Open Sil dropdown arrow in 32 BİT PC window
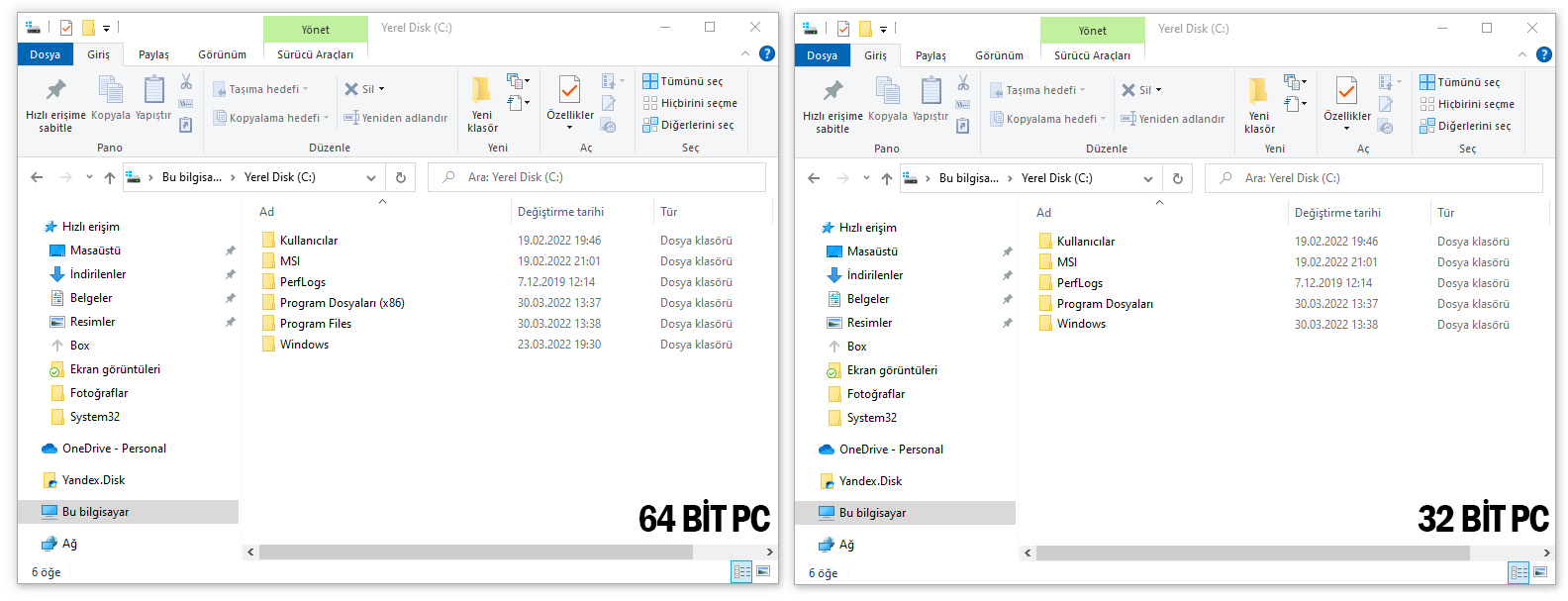The width and height of the screenshot is (1568, 601). click(x=1159, y=90)
